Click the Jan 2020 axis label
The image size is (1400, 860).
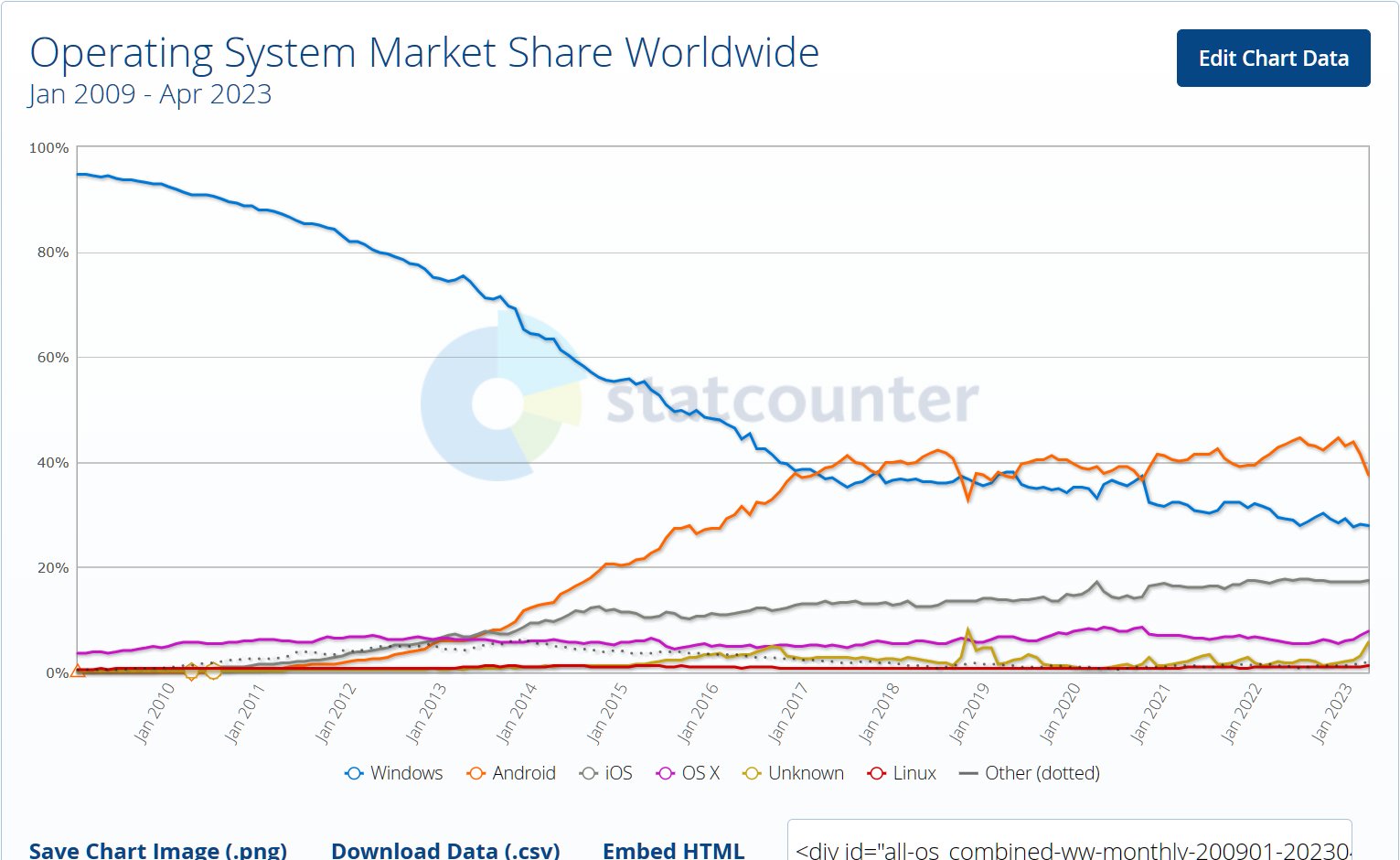point(1060,712)
